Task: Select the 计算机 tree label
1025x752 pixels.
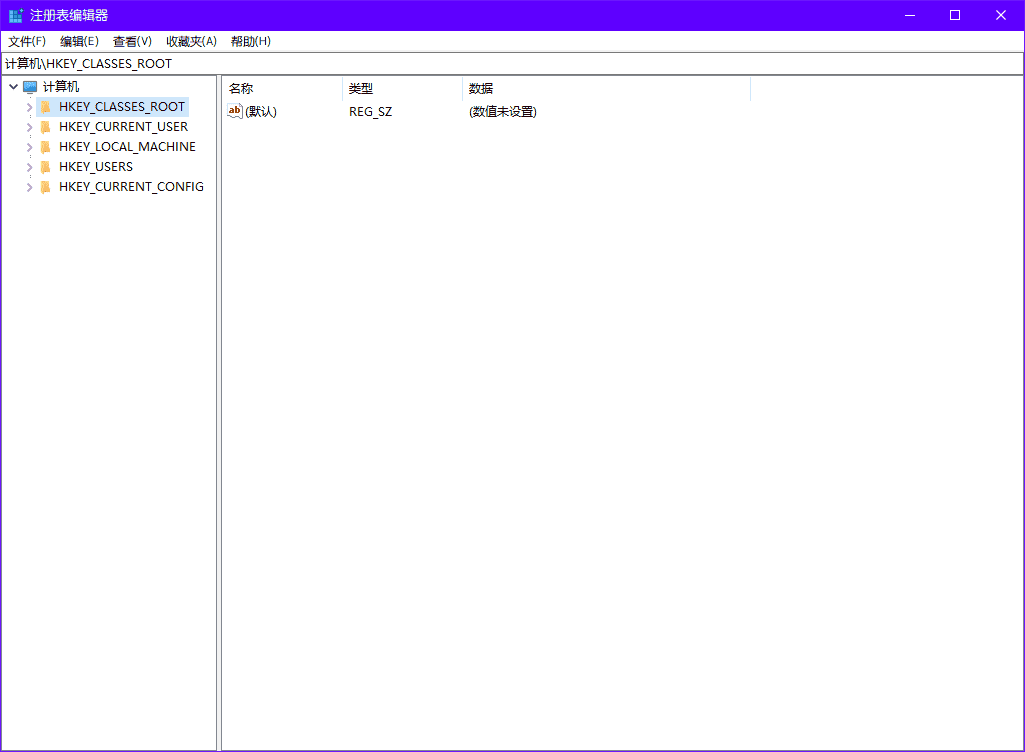Action: [61, 87]
